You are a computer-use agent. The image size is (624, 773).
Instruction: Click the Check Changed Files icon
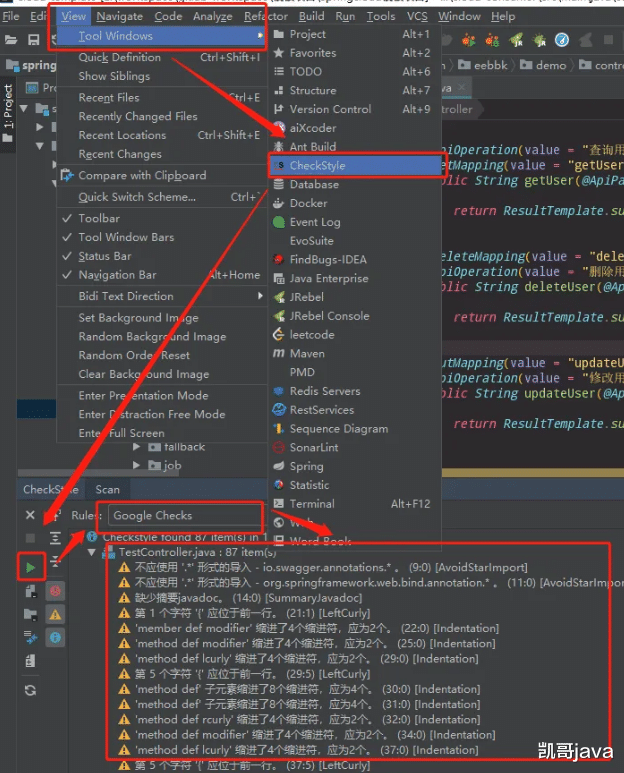(31, 637)
